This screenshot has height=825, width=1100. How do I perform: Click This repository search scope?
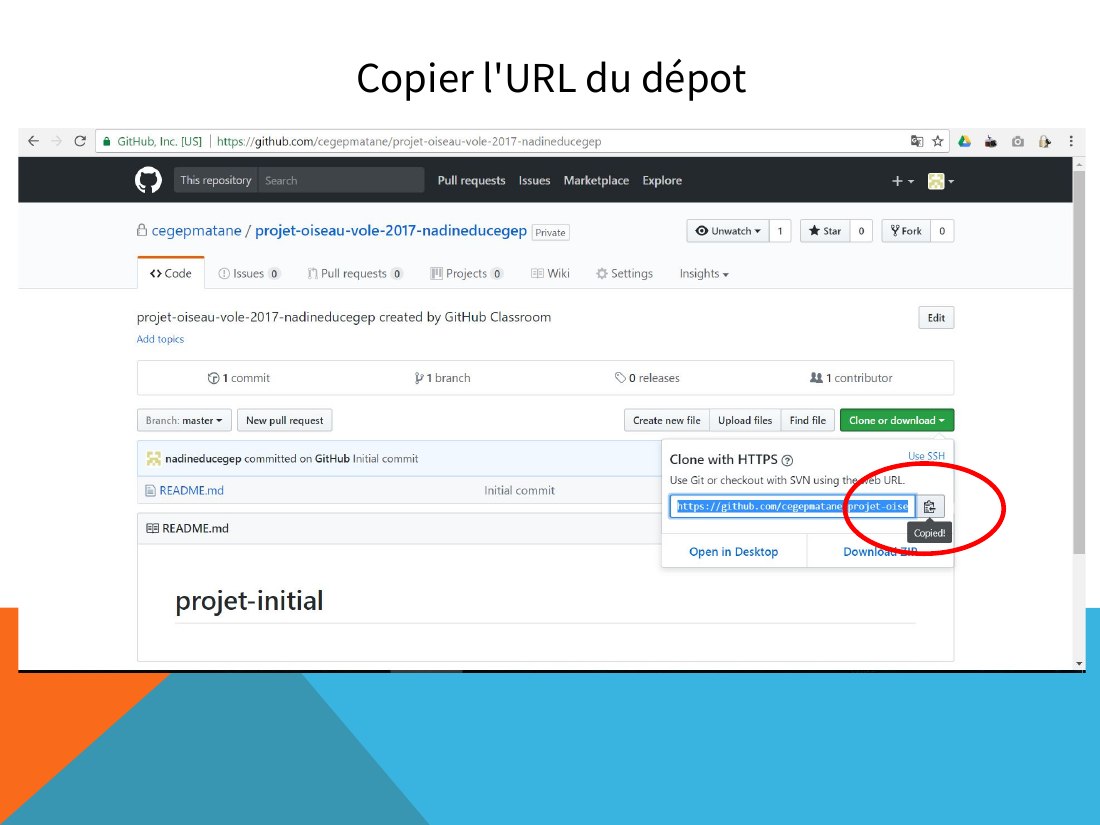click(215, 180)
